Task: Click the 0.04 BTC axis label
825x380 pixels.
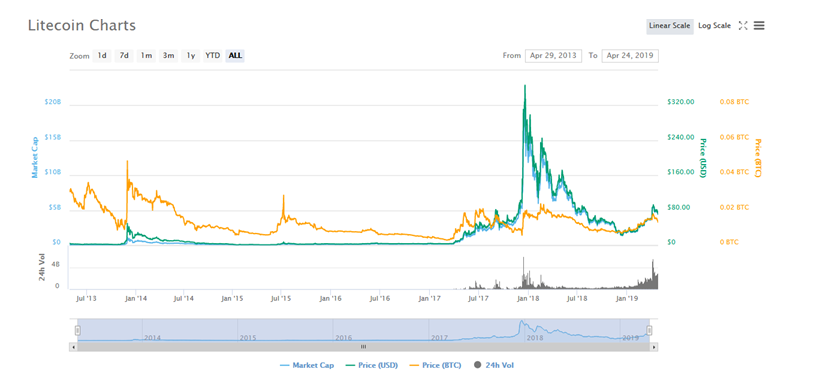Action: (x=734, y=172)
